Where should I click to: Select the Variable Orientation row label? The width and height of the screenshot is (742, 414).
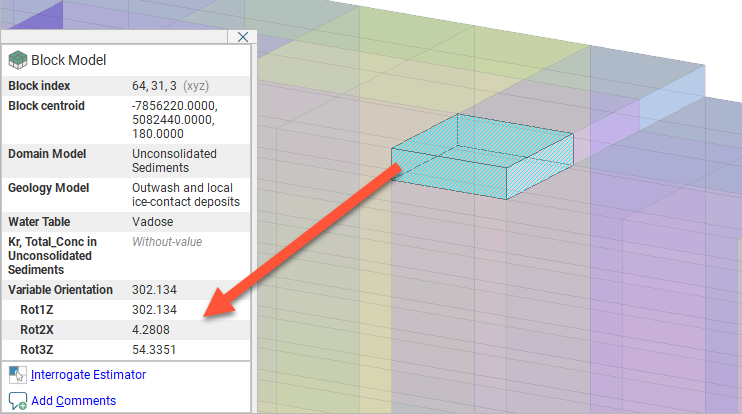coord(60,289)
